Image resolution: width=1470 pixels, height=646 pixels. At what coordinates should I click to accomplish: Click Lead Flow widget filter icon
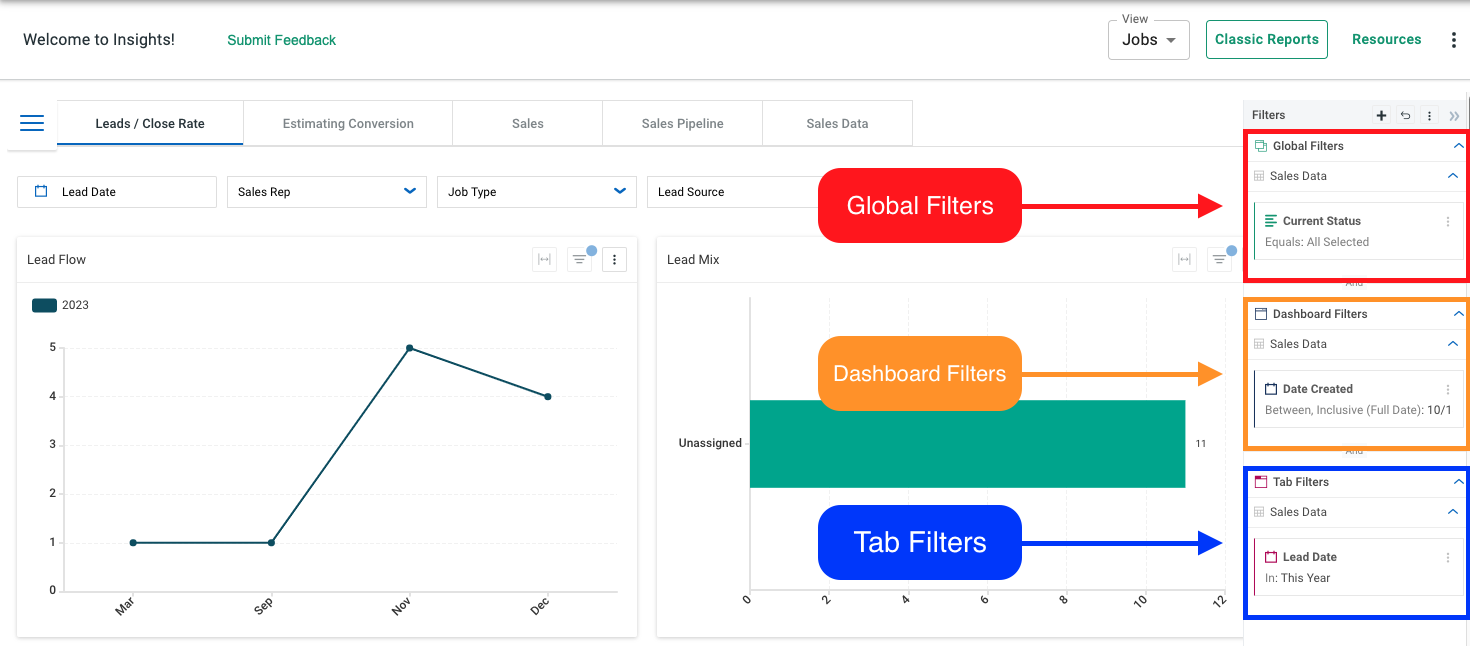[579, 260]
